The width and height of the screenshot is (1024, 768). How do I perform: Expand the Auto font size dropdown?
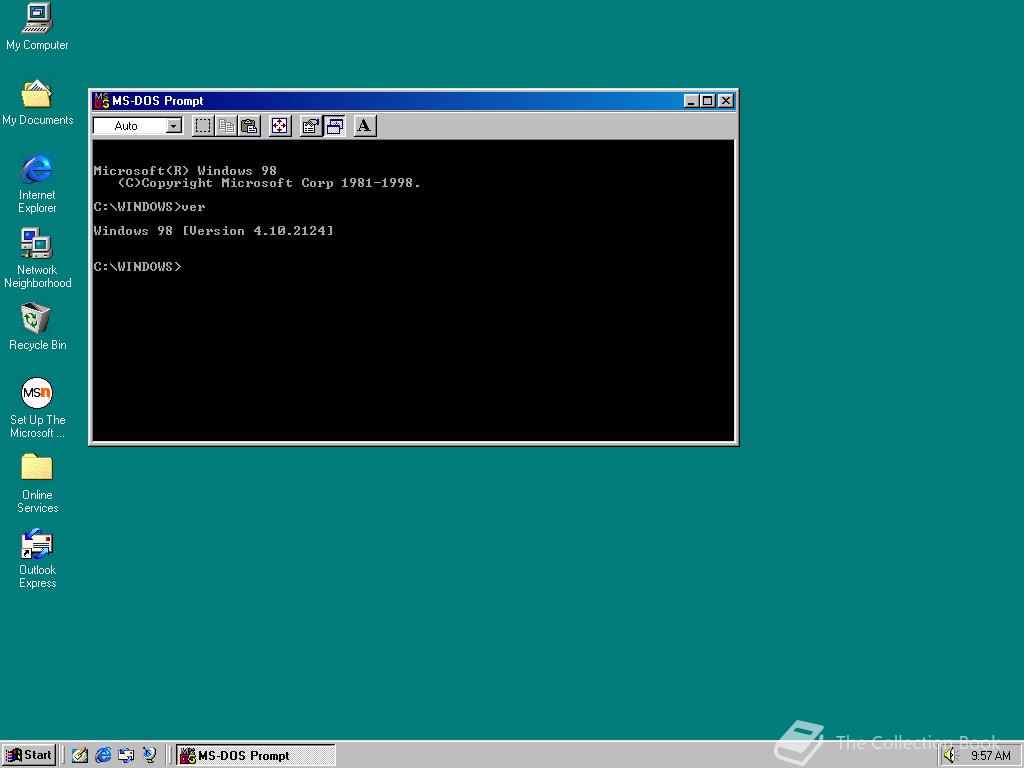coord(174,125)
